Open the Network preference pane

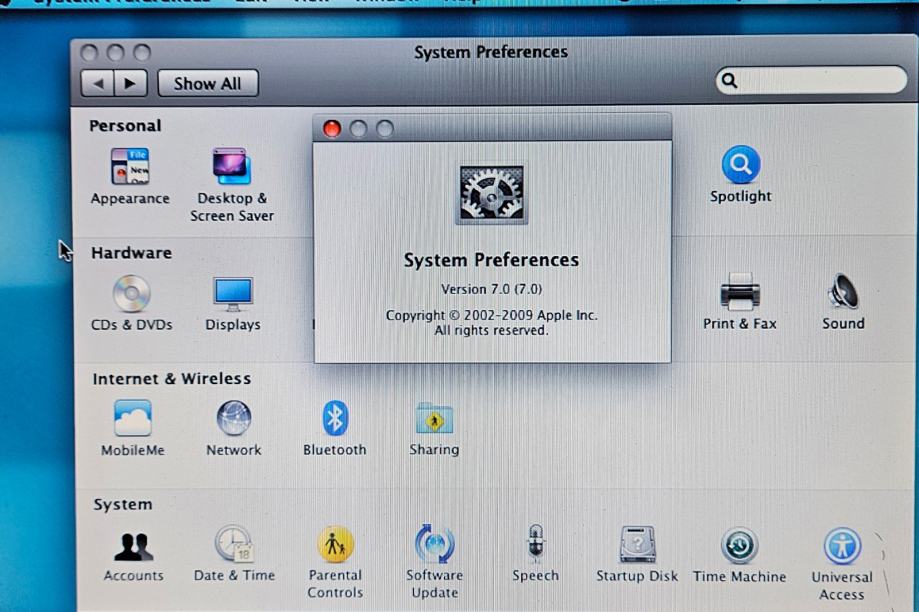click(x=234, y=428)
